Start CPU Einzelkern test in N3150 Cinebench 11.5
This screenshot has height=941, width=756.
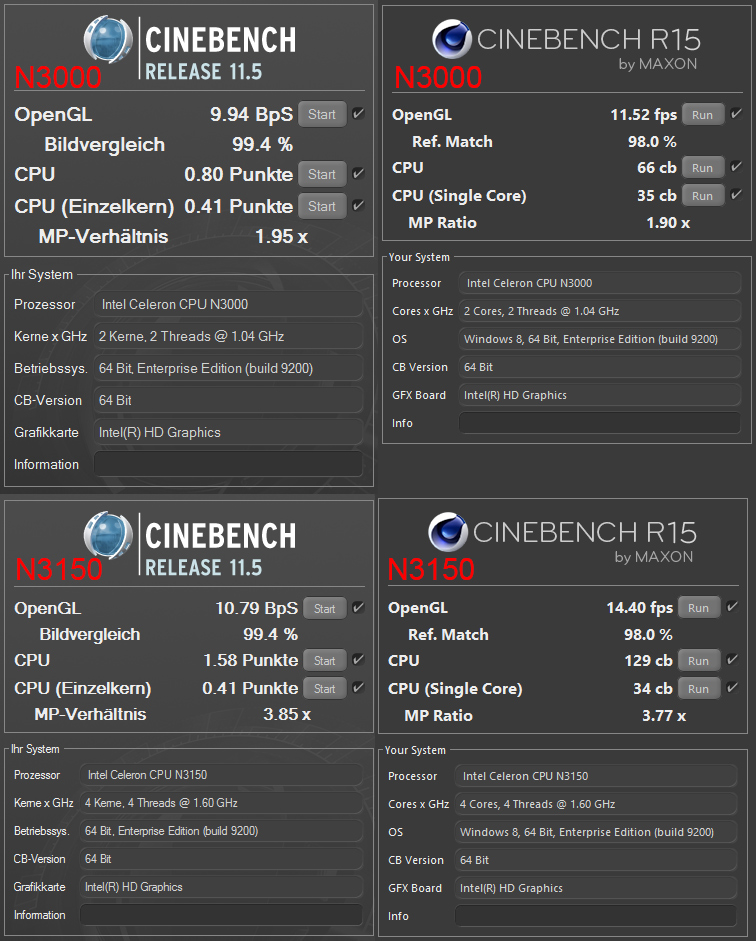pos(325,688)
